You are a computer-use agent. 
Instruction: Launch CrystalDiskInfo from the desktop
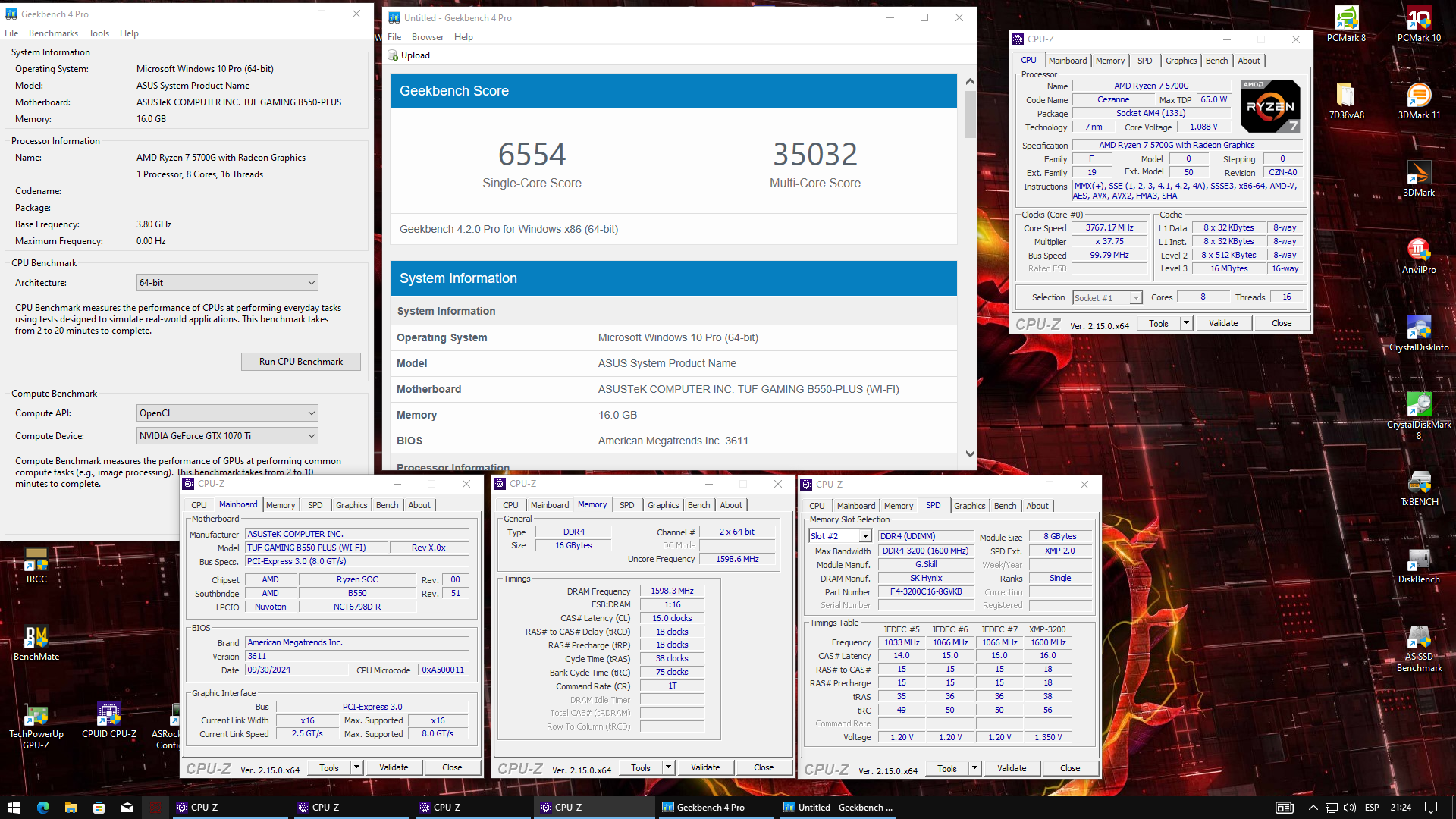(x=1419, y=333)
